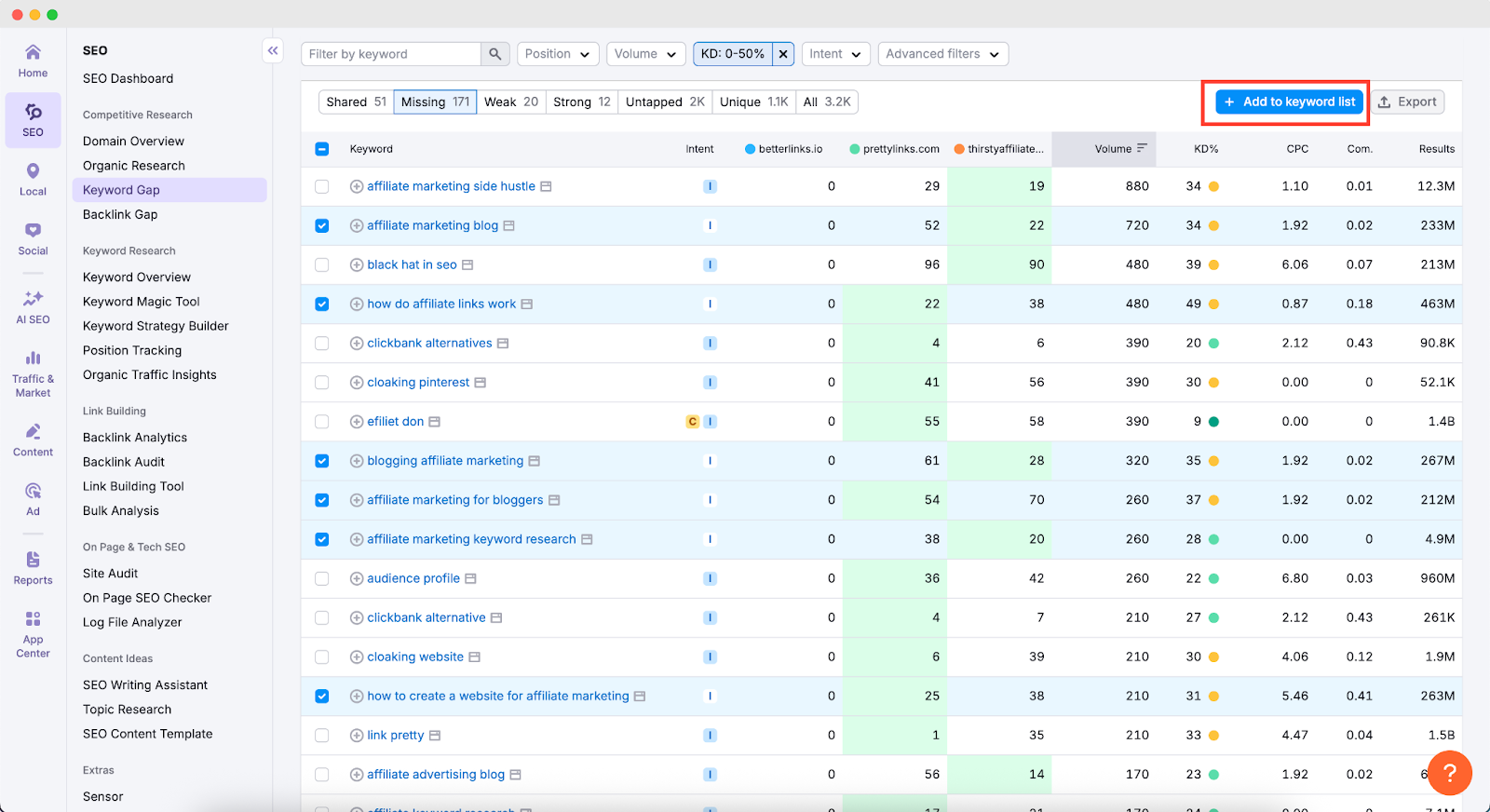
Task: Switch to the Untapped keywords tab
Action: pos(664,102)
